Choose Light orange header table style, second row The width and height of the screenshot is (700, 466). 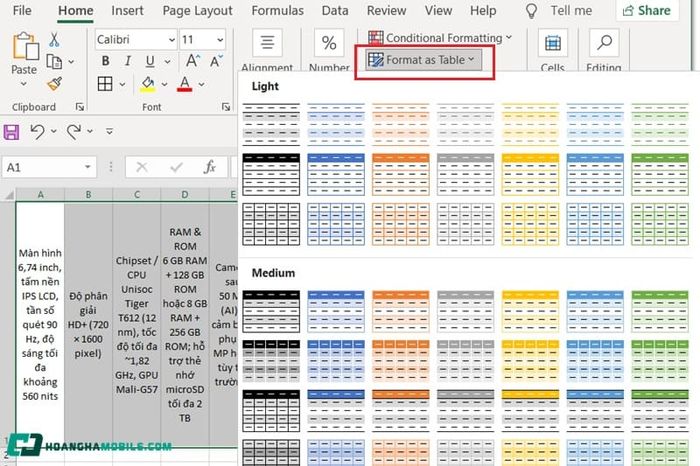click(400, 175)
